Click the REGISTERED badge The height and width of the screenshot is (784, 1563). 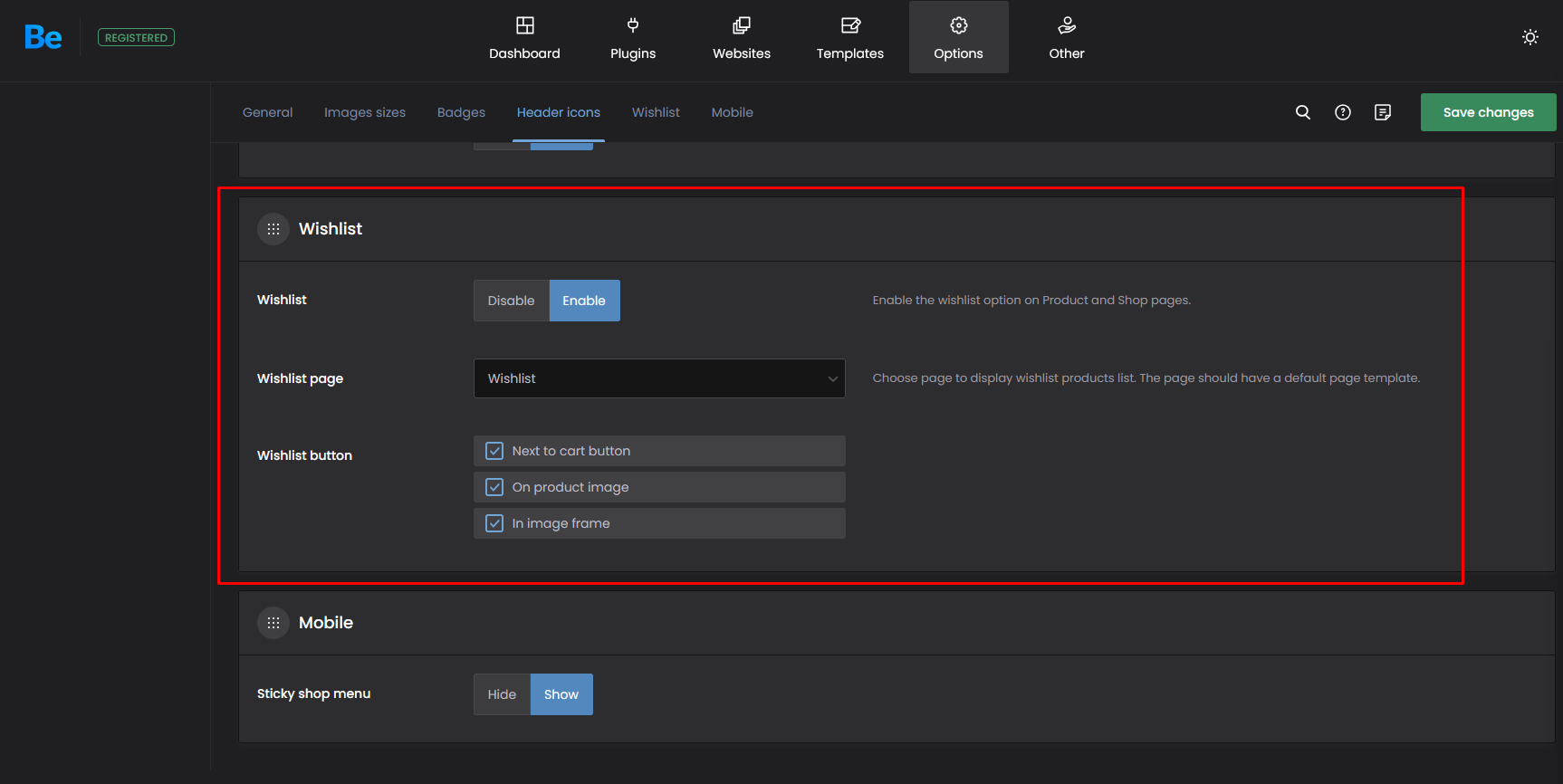[x=136, y=37]
